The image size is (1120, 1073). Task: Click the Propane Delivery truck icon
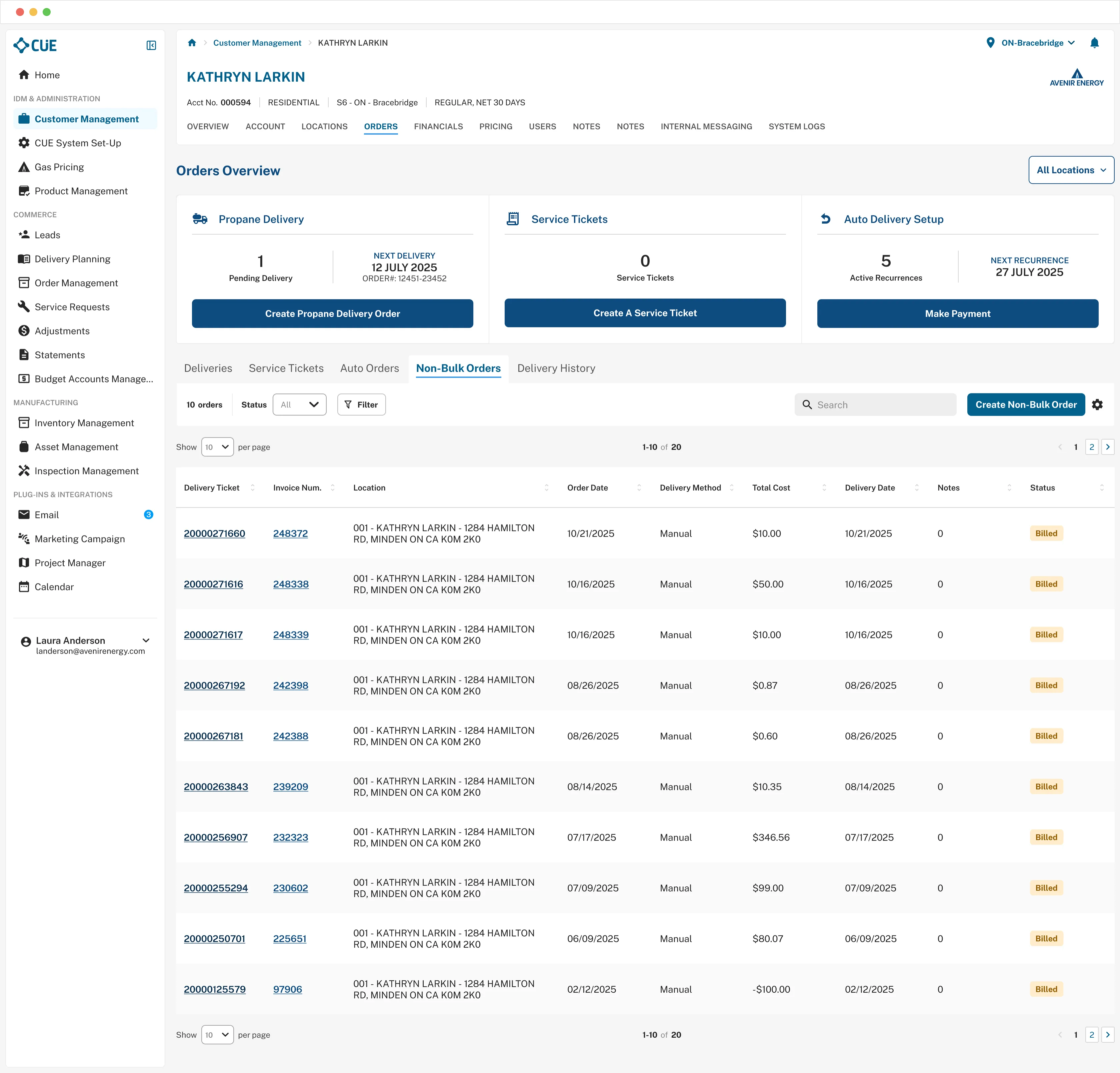200,219
